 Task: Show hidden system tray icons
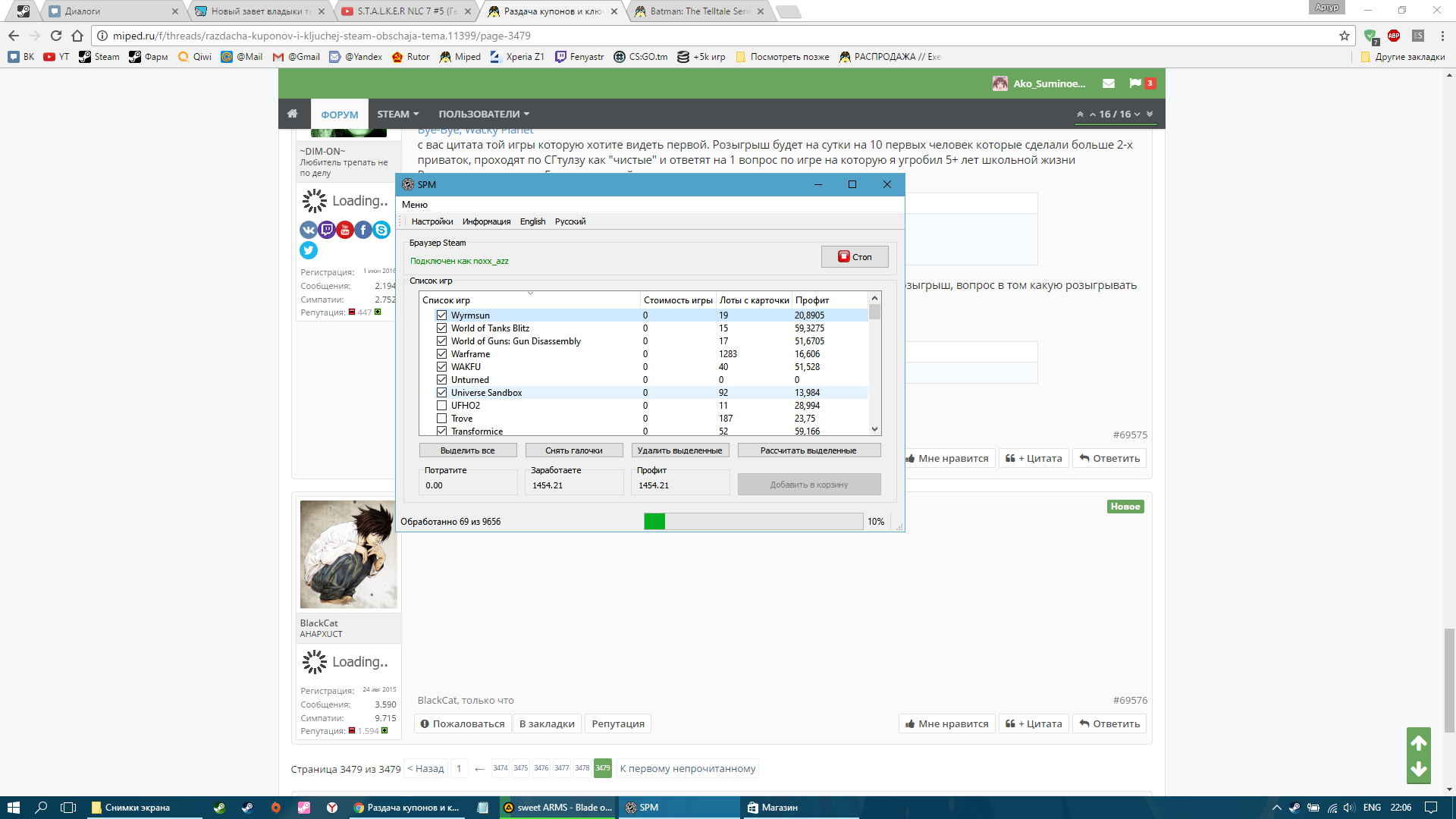tap(1276, 808)
